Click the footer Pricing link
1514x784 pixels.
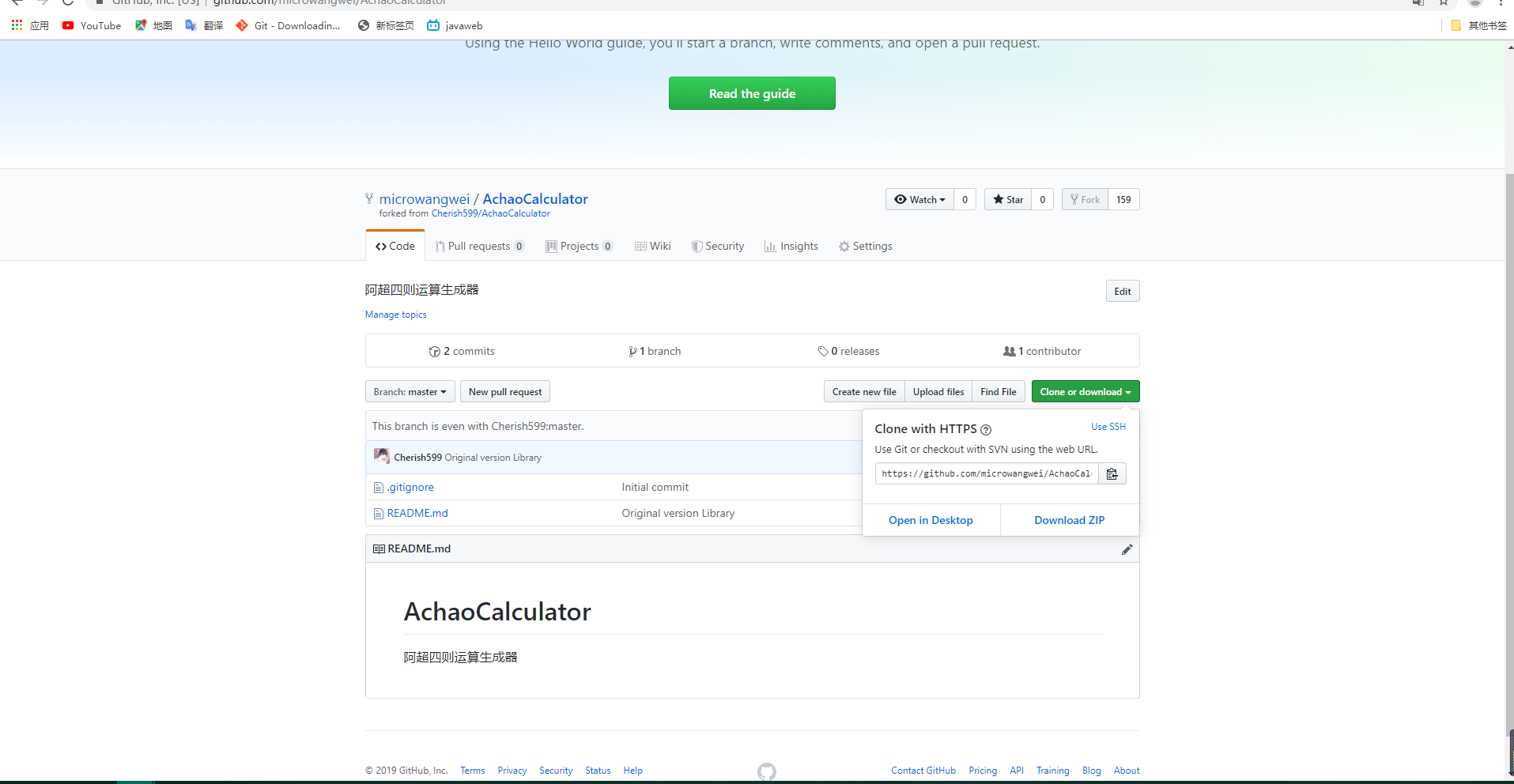(x=983, y=771)
